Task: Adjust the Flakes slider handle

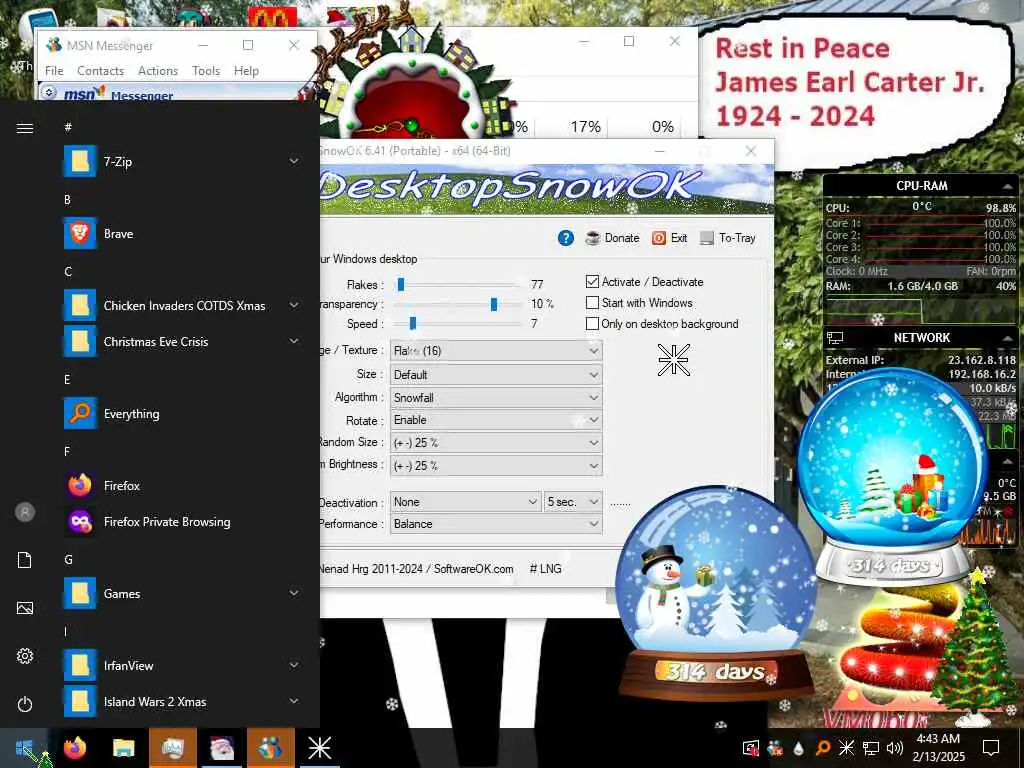Action: pos(401,285)
